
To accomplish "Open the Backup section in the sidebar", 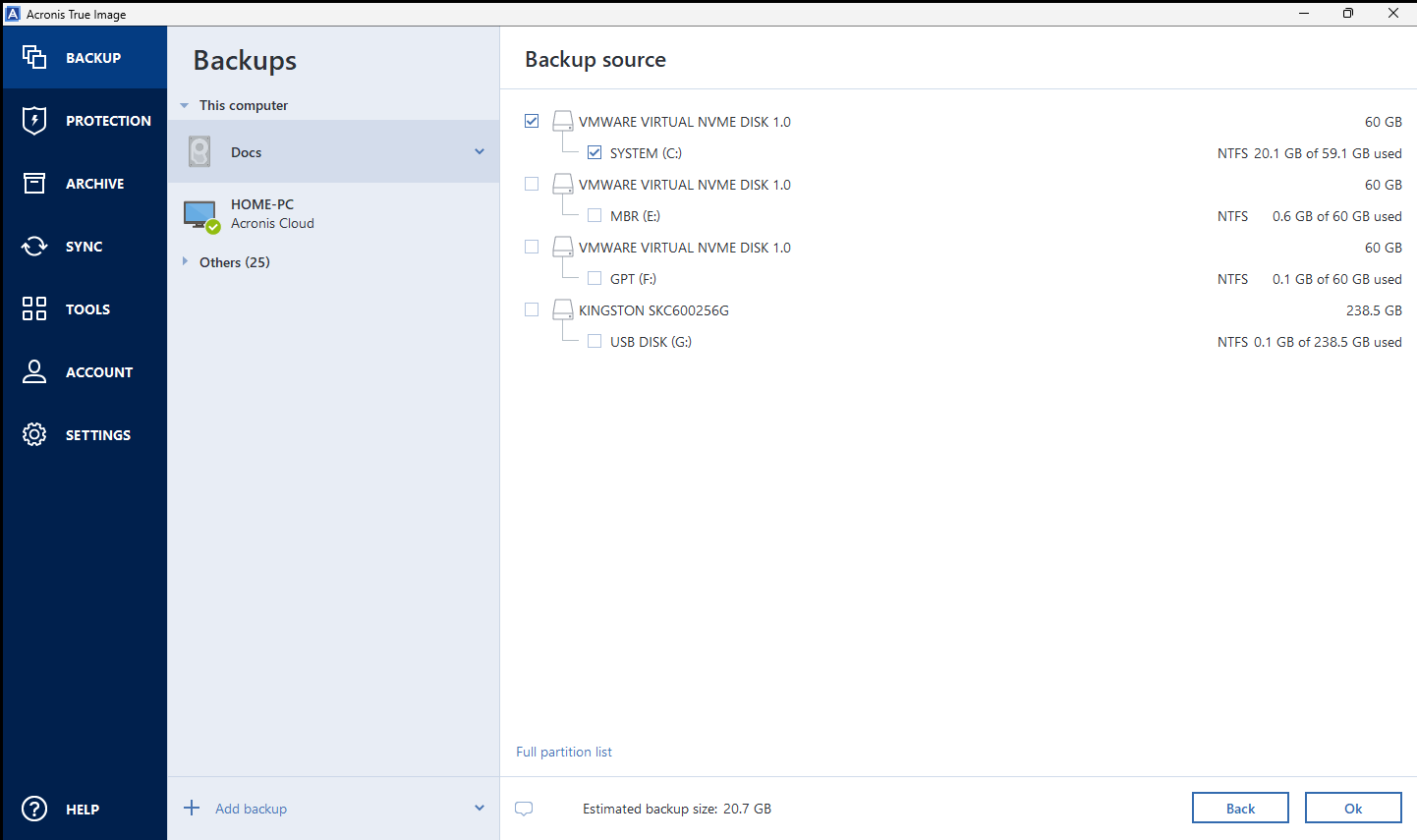I will coord(84,57).
